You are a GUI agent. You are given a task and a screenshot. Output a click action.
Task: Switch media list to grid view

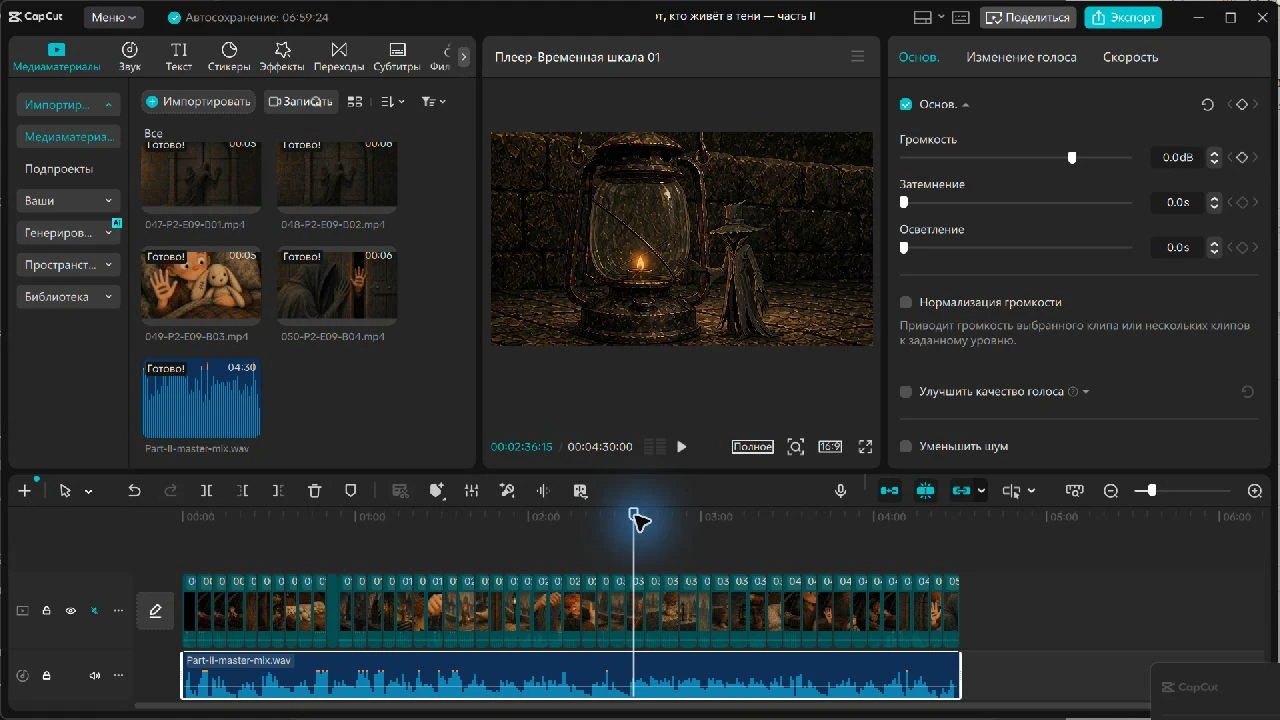tap(355, 101)
